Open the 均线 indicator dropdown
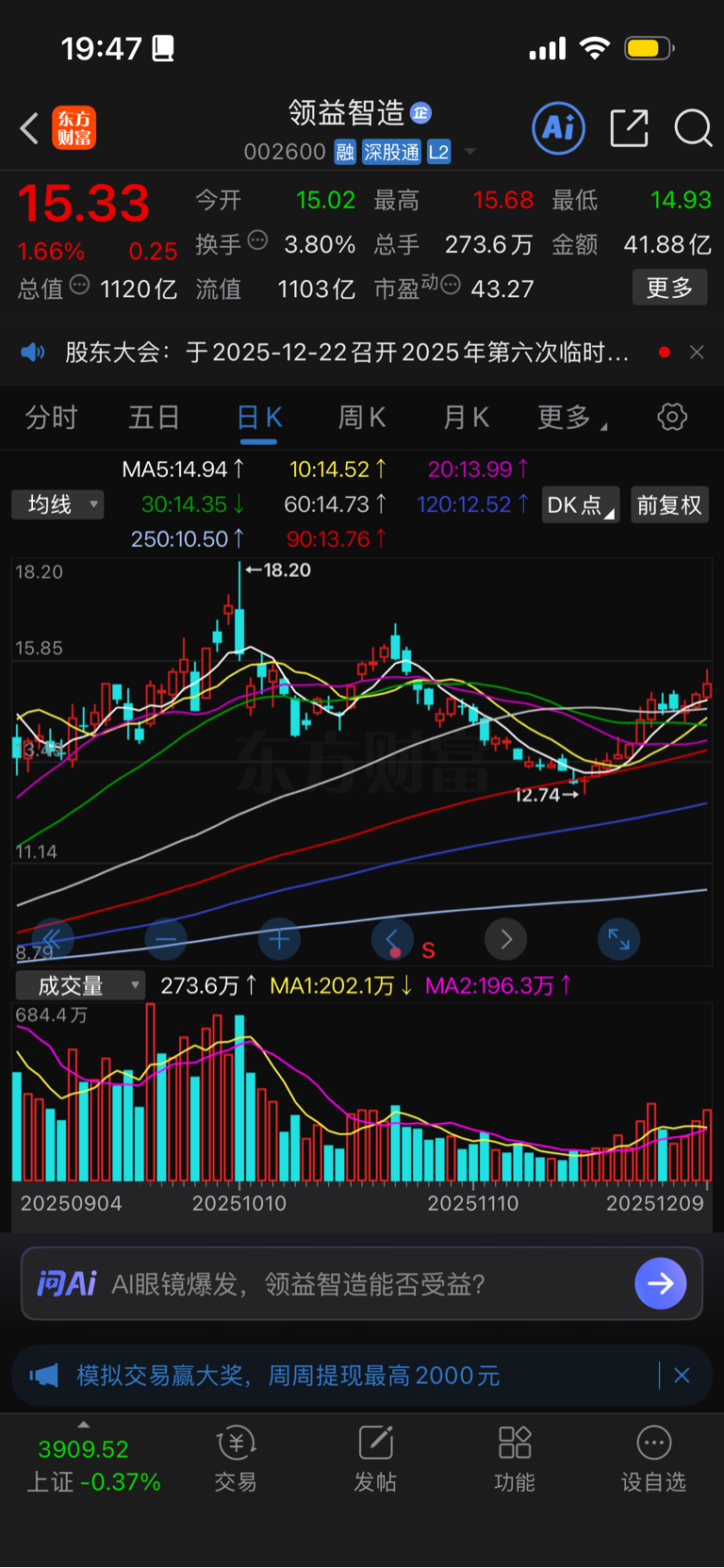Image resolution: width=724 pixels, height=1568 pixels. pyautogui.click(x=58, y=504)
